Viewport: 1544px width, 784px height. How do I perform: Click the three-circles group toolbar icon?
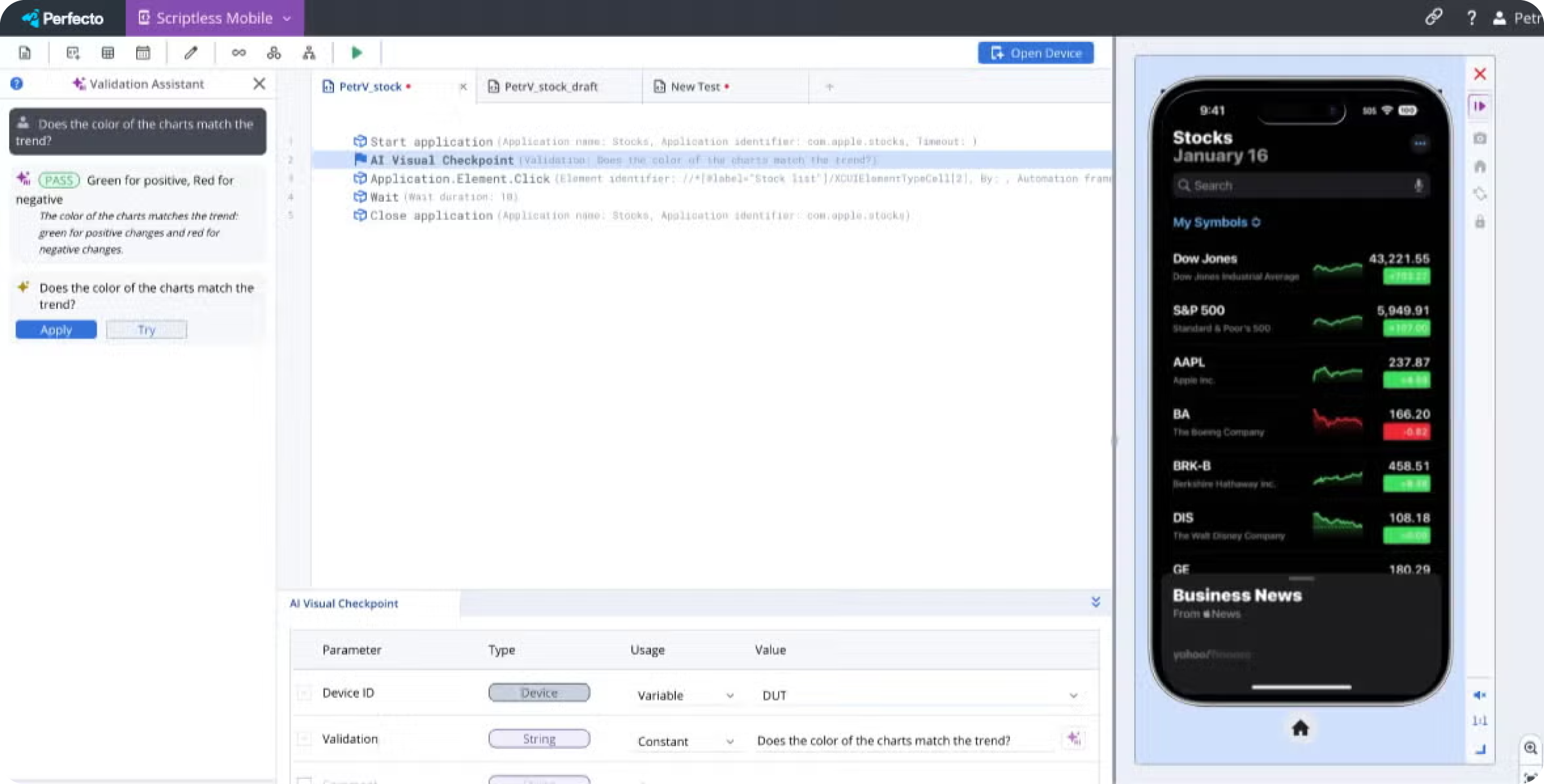coord(274,53)
